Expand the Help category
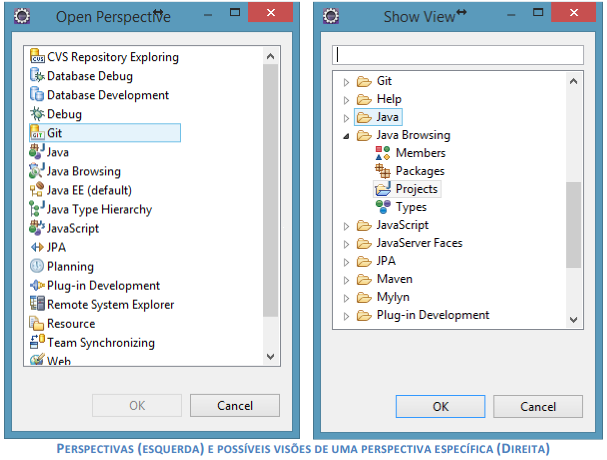 [346, 100]
